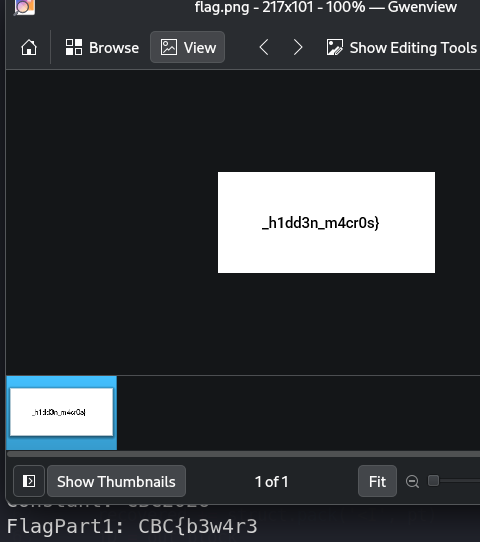Go to next image arrow
Image resolution: width=480 pixels, height=542 pixels.
click(x=298, y=47)
